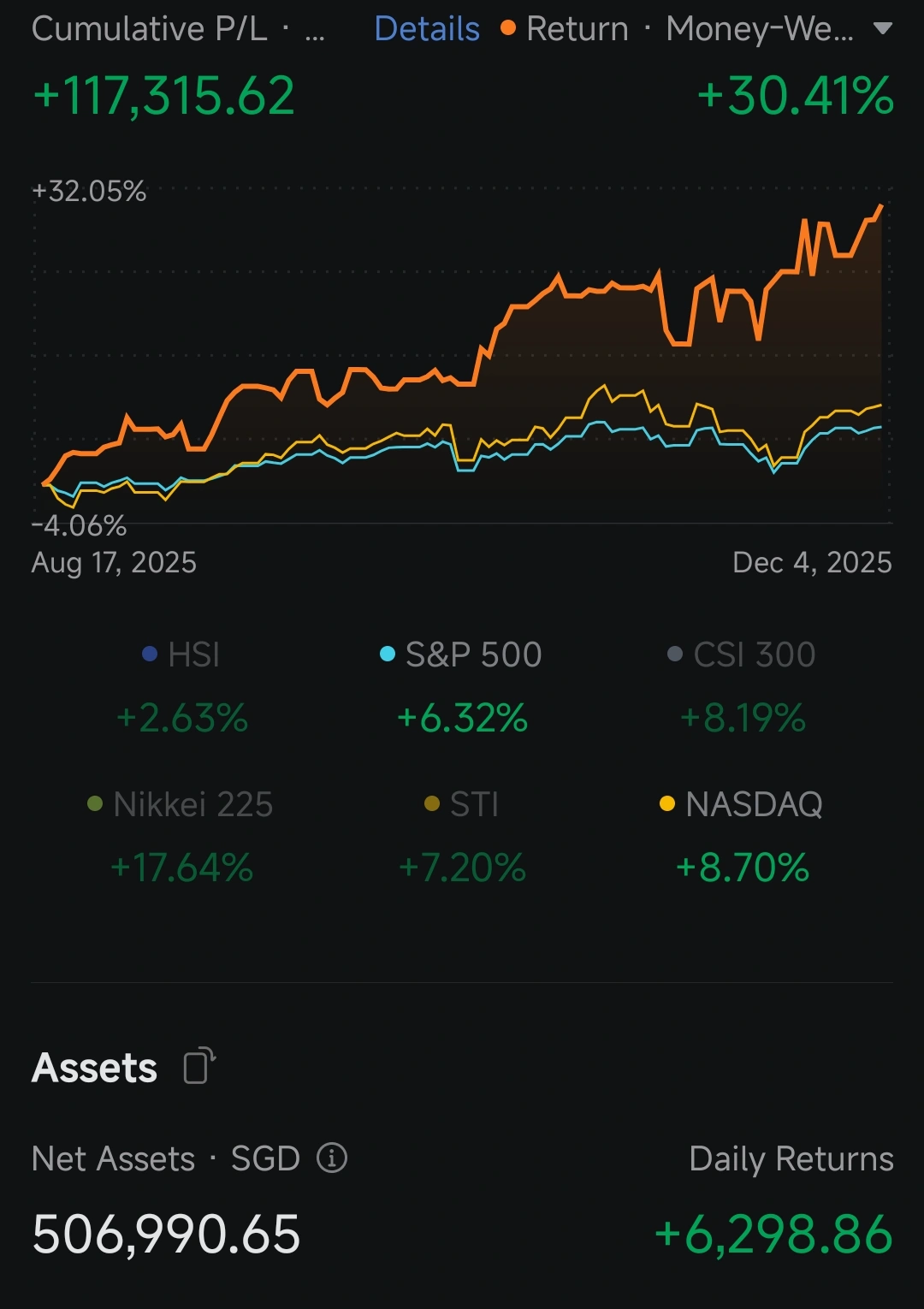Copy assets using icon beside Assets heading
This screenshot has width=924, height=1309.
point(199,1066)
